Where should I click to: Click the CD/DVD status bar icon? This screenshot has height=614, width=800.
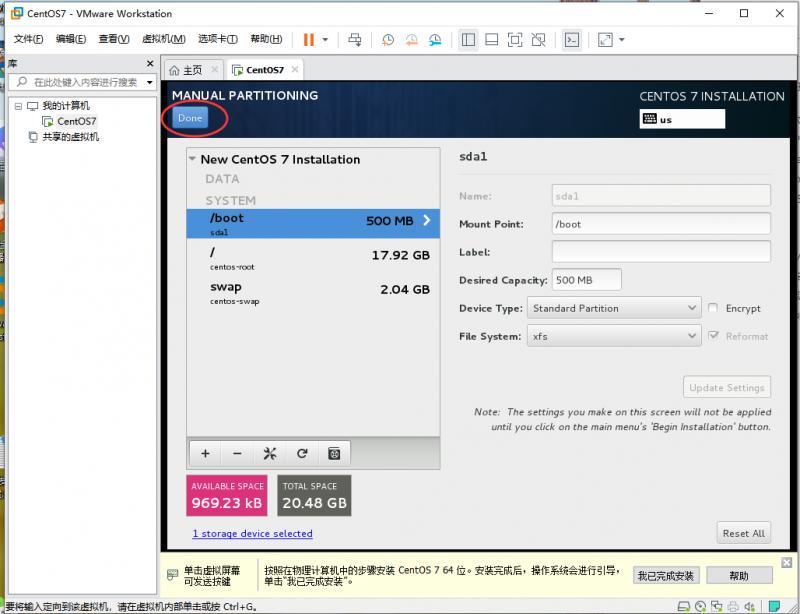click(700, 606)
